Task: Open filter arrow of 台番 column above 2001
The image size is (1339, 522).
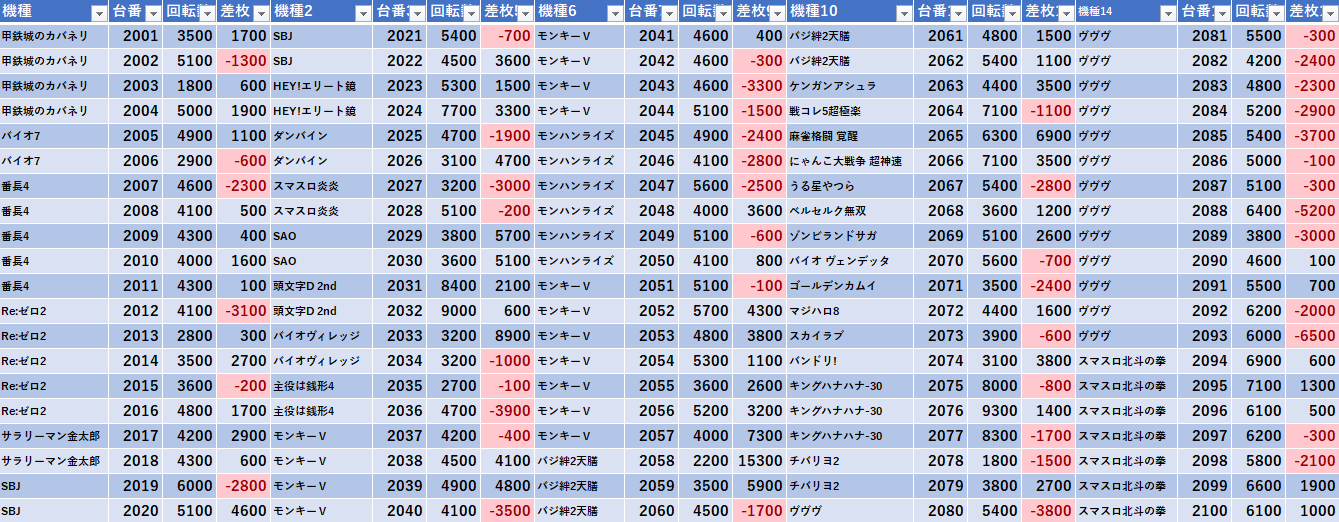Action: [152, 13]
